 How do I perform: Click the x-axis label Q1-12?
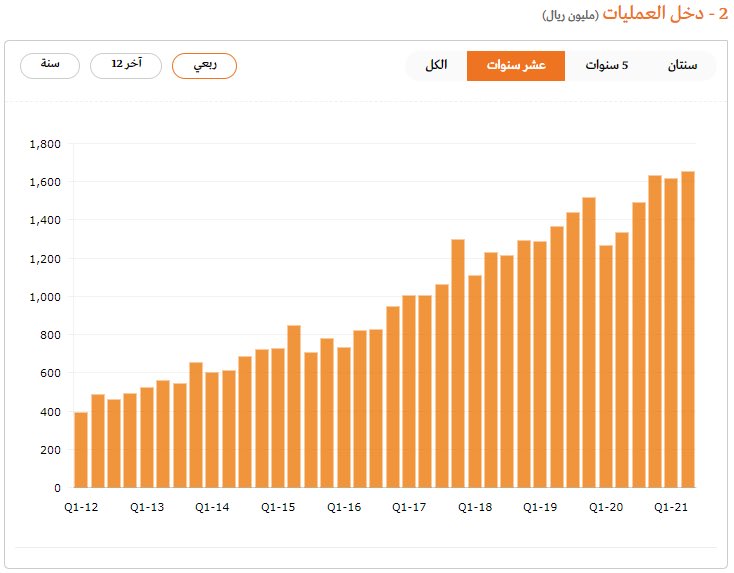81,507
